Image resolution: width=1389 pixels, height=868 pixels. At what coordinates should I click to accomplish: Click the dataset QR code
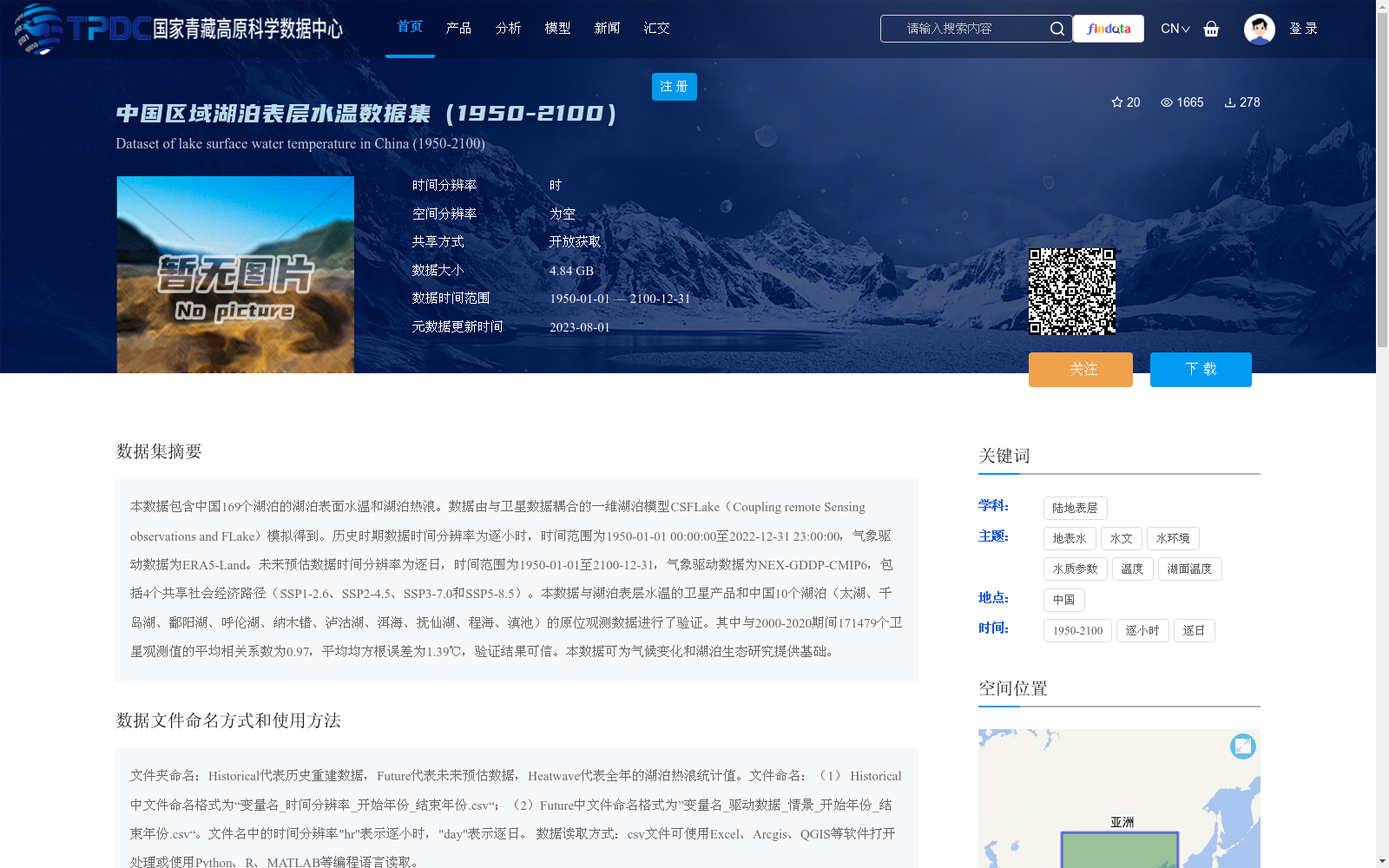pos(1072,292)
